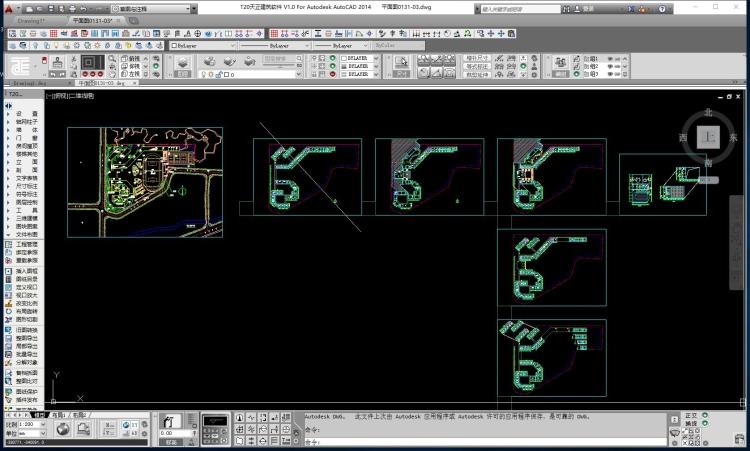This screenshot has height=451, width=750.
Task: Click the keyword search input field
Action: pos(520,9)
